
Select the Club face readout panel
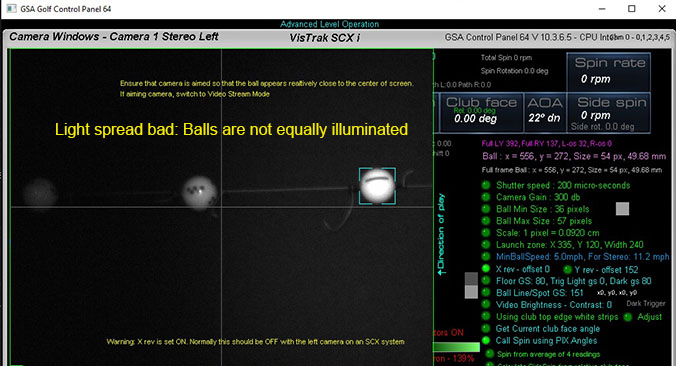tap(481, 112)
